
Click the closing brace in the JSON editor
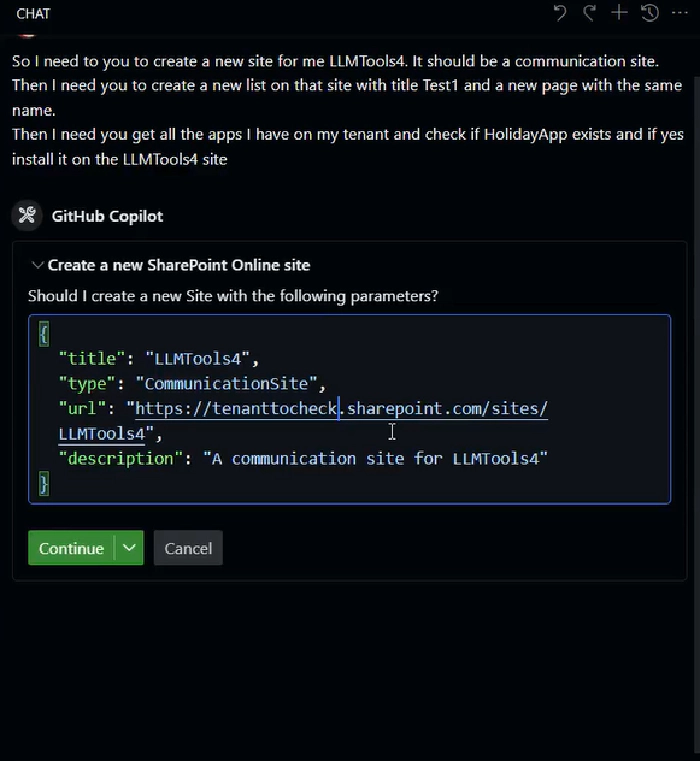pyautogui.click(x=43, y=483)
